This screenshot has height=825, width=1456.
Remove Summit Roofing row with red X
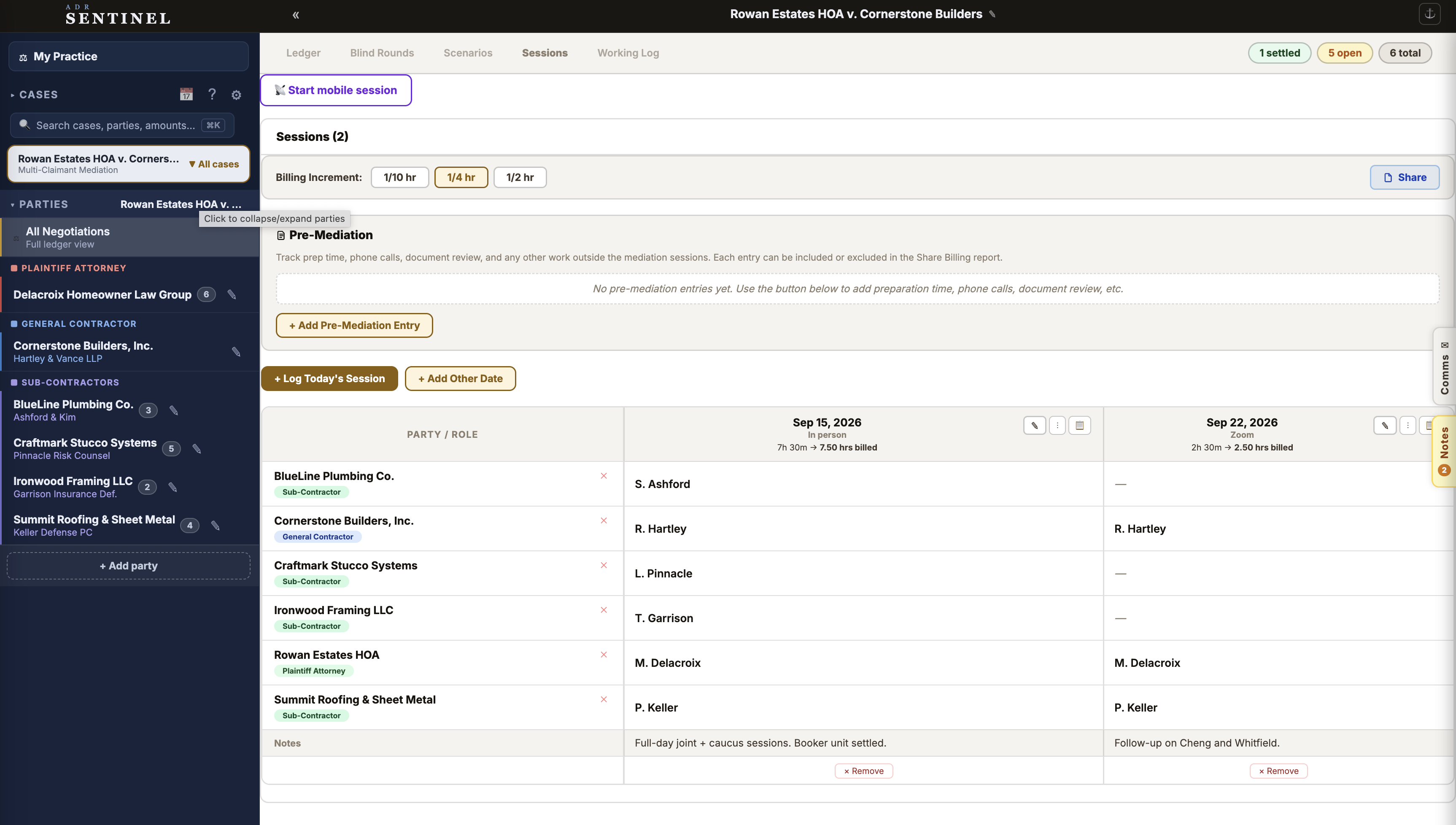point(604,700)
